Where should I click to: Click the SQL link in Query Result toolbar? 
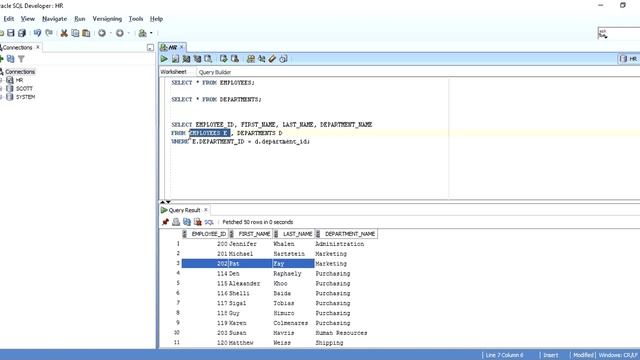(x=209, y=222)
